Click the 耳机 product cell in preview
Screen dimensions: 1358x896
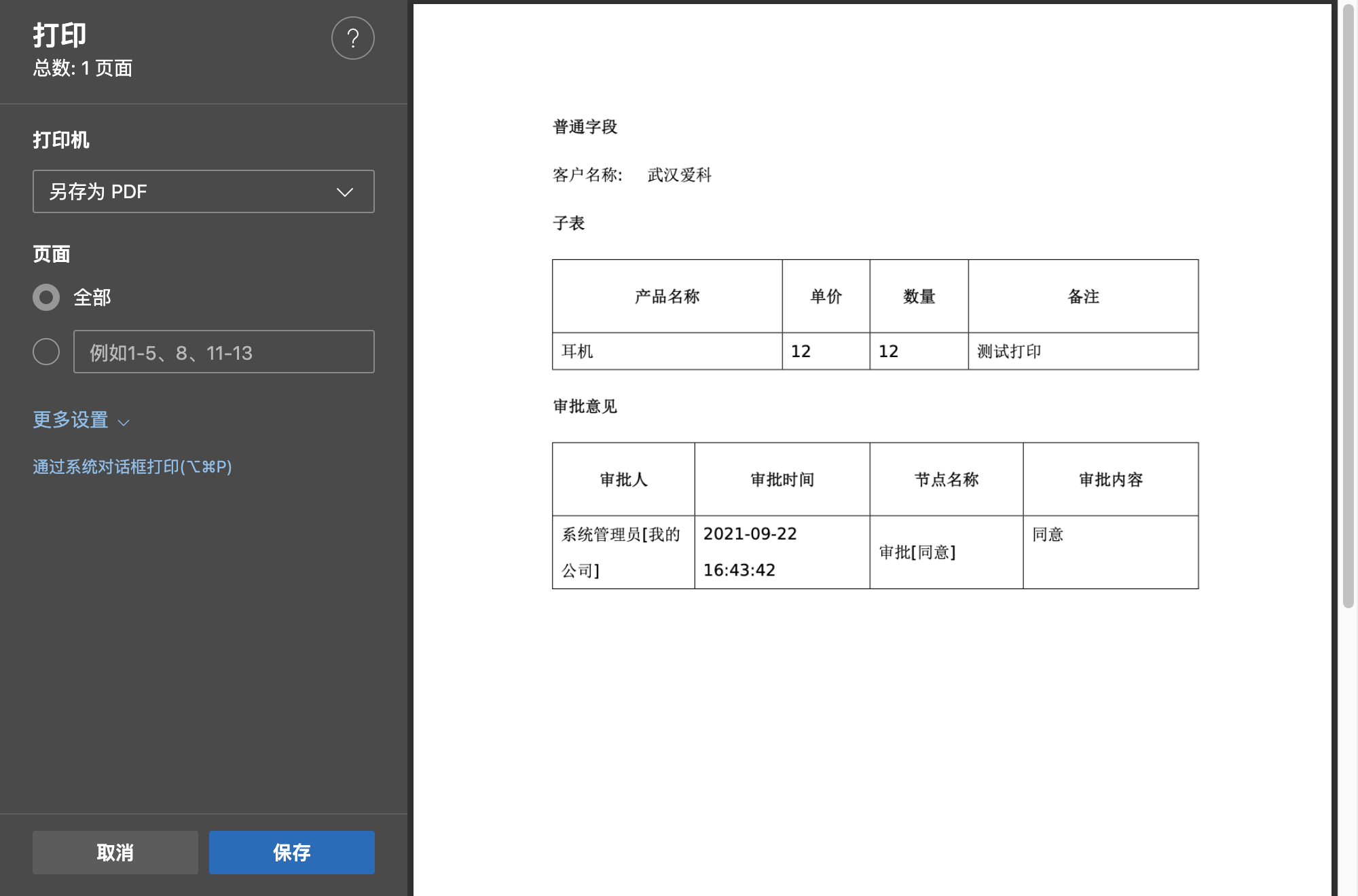[x=577, y=352]
